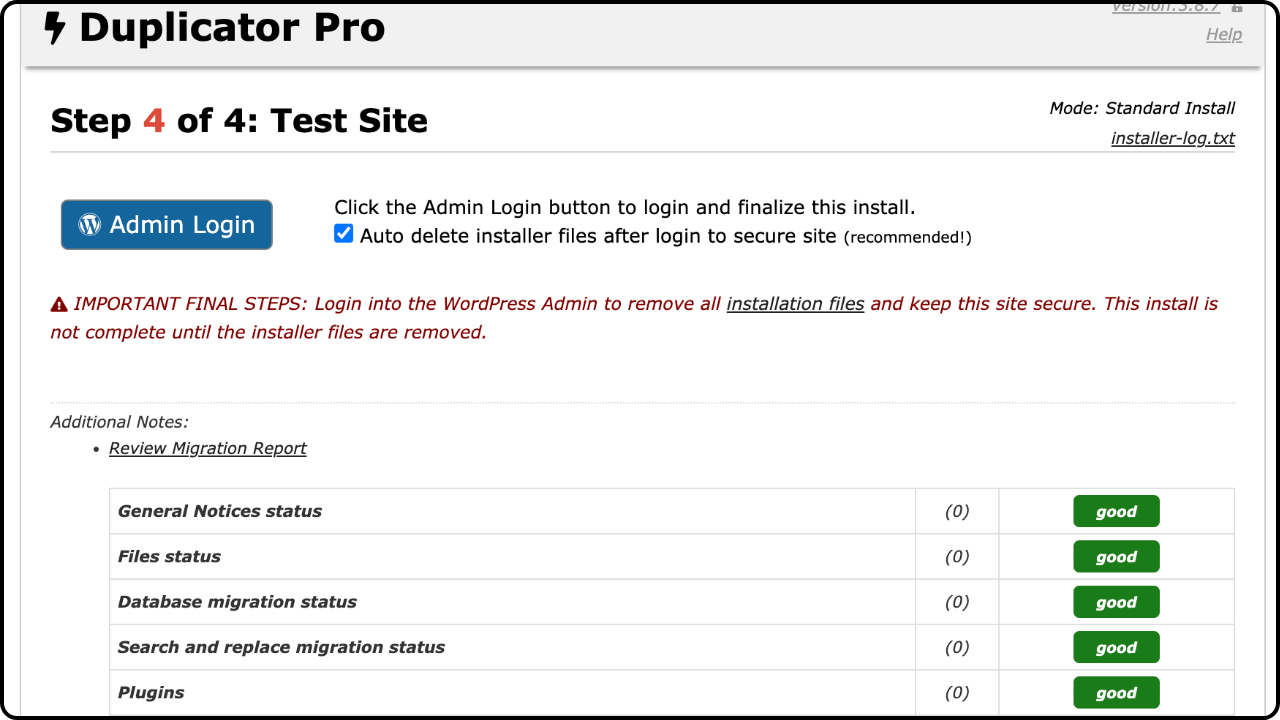Click the good badge for General Notices
The height and width of the screenshot is (720, 1280).
coord(1116,511)
